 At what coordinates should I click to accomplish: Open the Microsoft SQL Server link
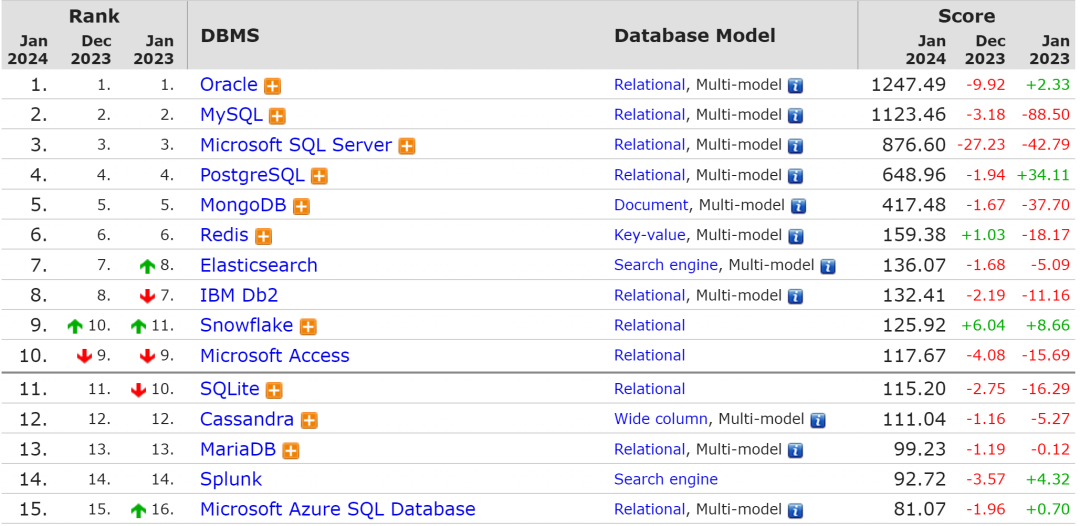[x=296, y=145]
